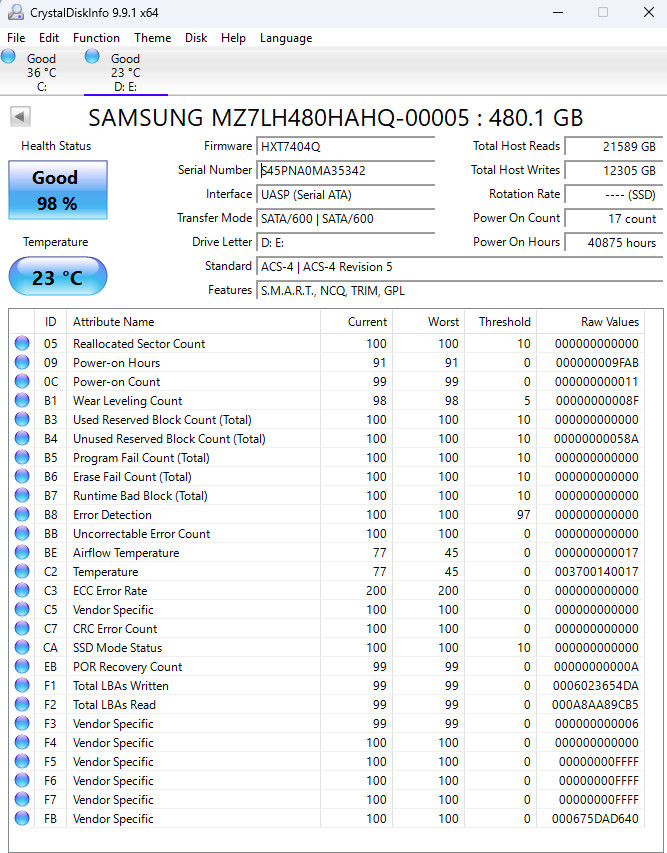Click the Transfer Mode field SATA/600
This screenshot has width=667, height=853.
(x=345, y=219)
